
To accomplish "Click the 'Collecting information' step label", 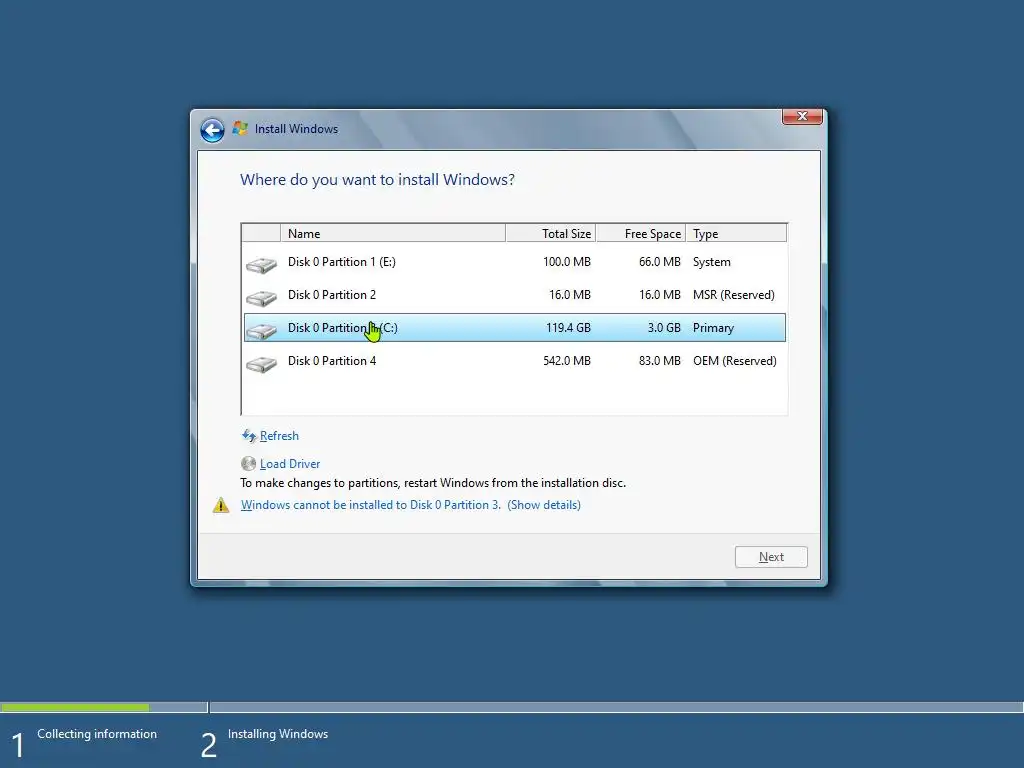I will [x=97, y=734].
